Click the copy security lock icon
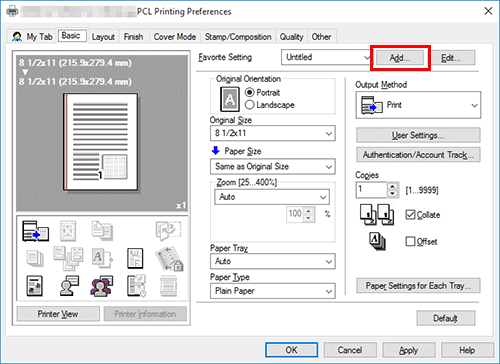500x364 pixels. 169,259
